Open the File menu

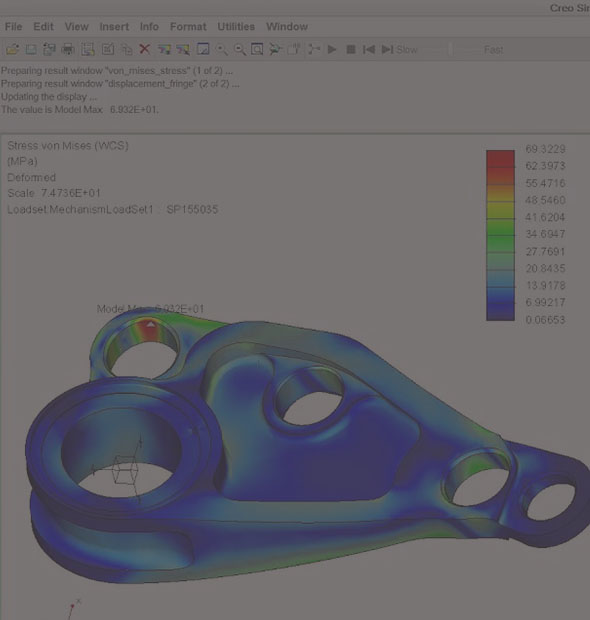[13, 26]
